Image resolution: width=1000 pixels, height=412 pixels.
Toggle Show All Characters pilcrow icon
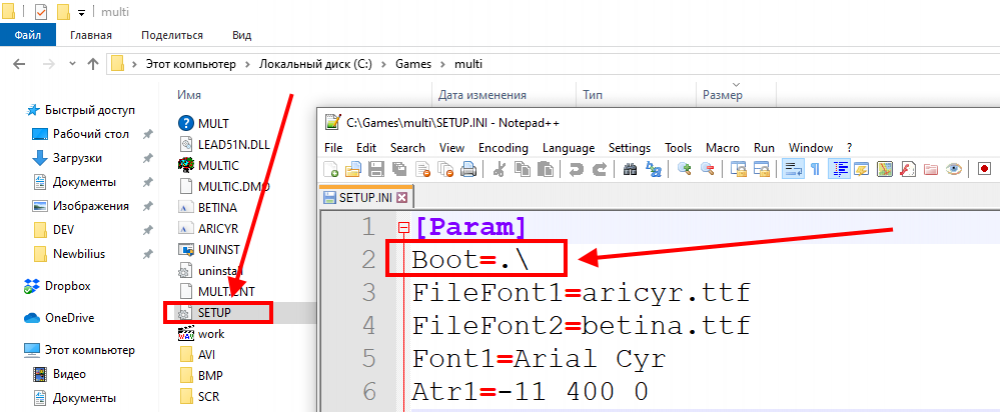[x=815, y=169]
